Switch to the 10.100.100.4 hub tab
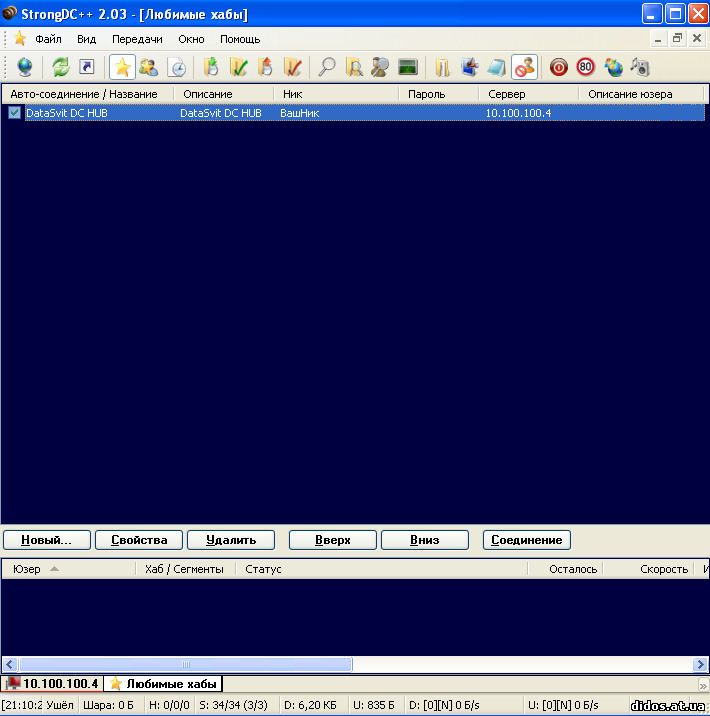Screen dimensions: 710x716 [52, 683]
